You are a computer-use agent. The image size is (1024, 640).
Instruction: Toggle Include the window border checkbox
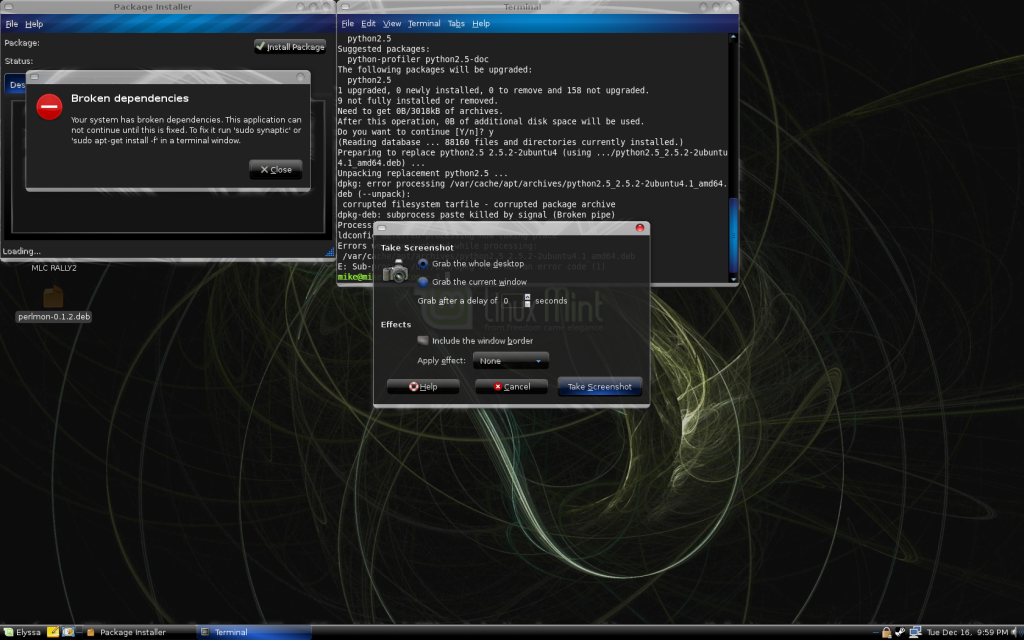click(475, 341)
